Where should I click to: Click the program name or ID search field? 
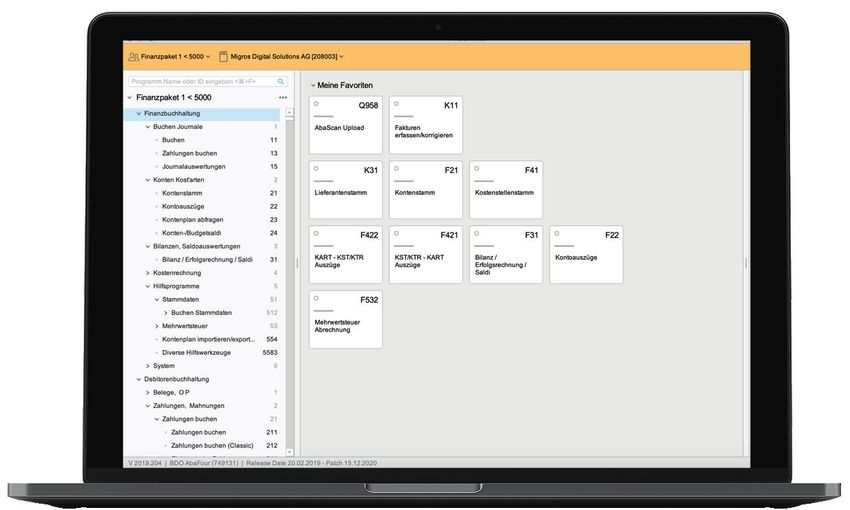tap(200, 81)
